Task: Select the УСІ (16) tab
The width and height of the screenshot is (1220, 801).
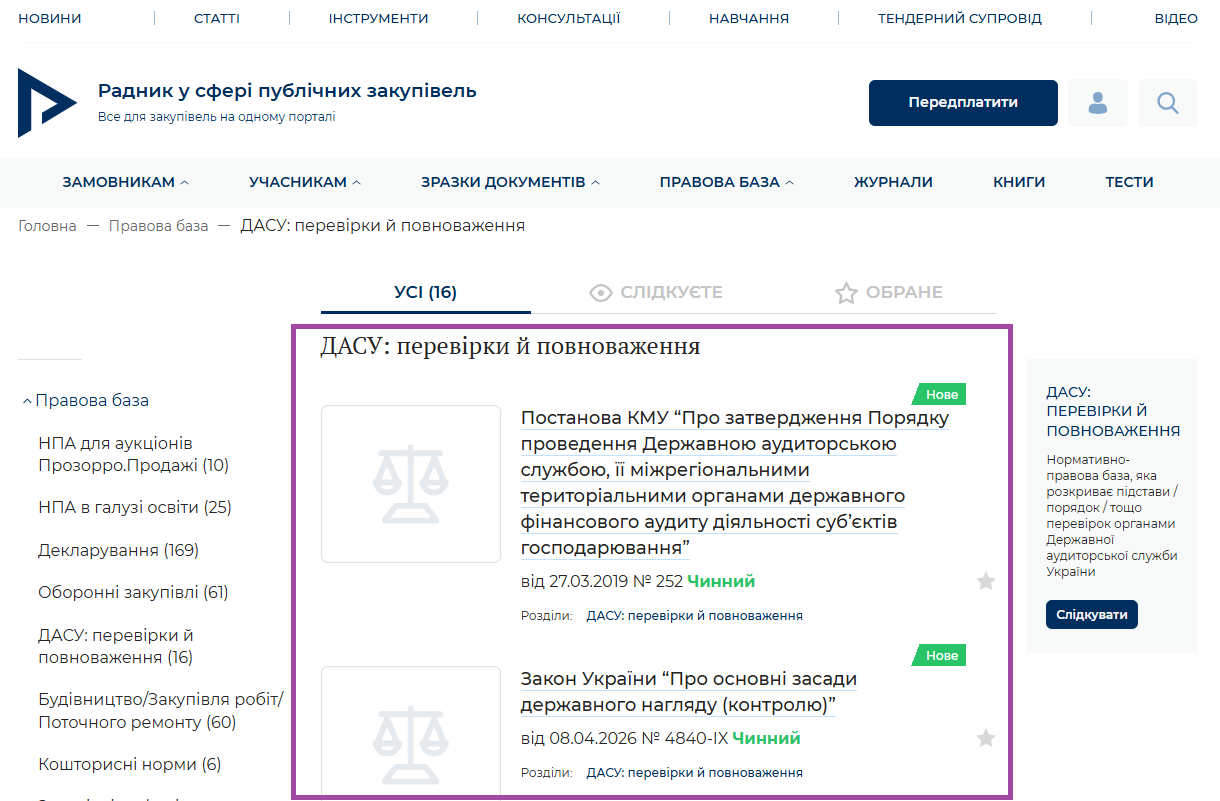Action: 426,292
